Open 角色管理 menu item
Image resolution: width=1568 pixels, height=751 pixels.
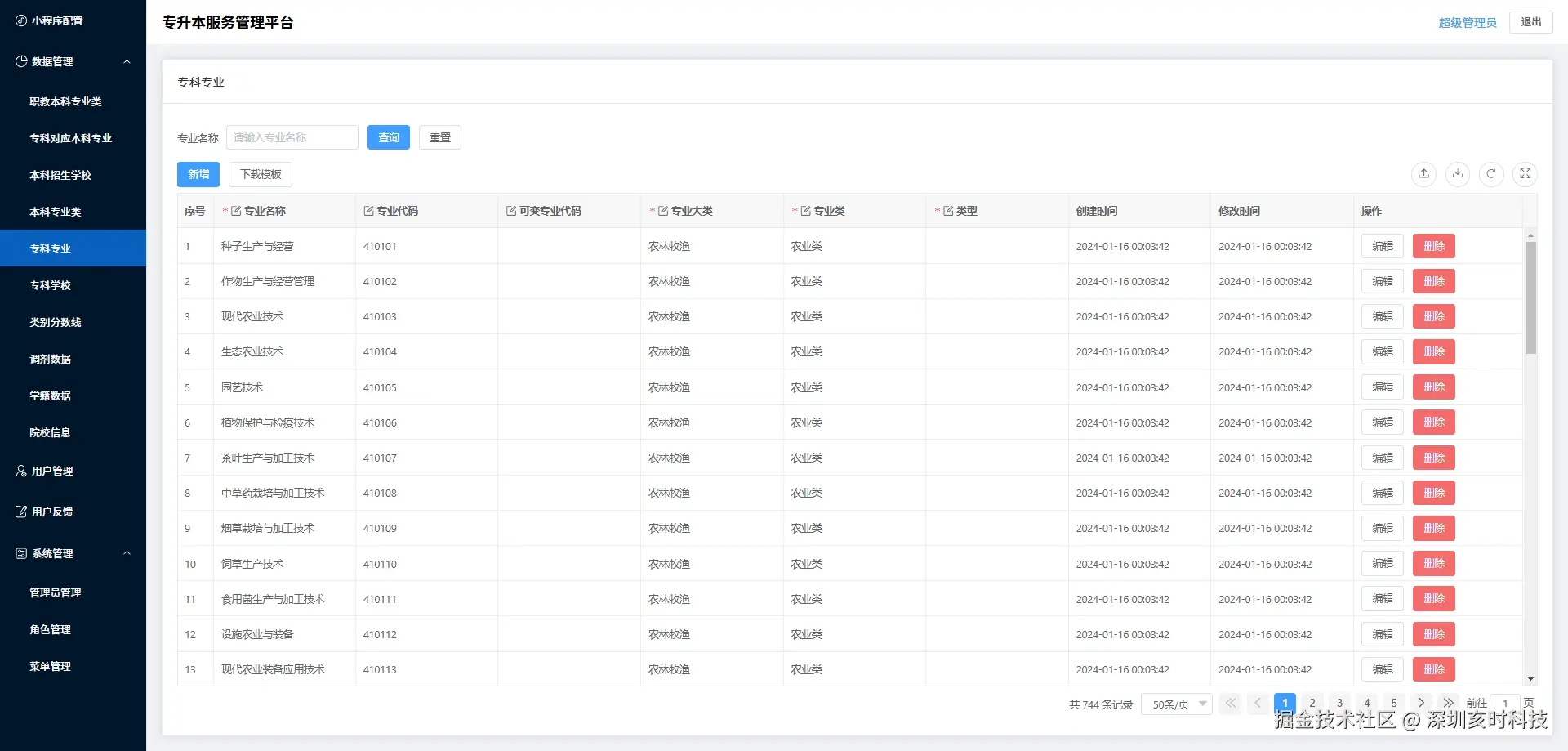(x=73, y=629)
